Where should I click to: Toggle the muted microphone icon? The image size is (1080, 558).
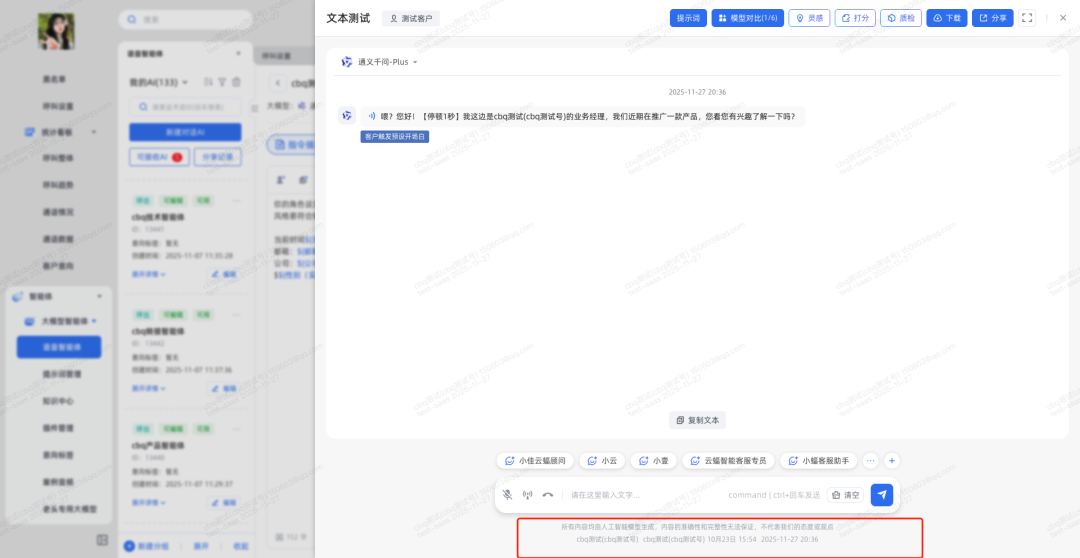508,495
